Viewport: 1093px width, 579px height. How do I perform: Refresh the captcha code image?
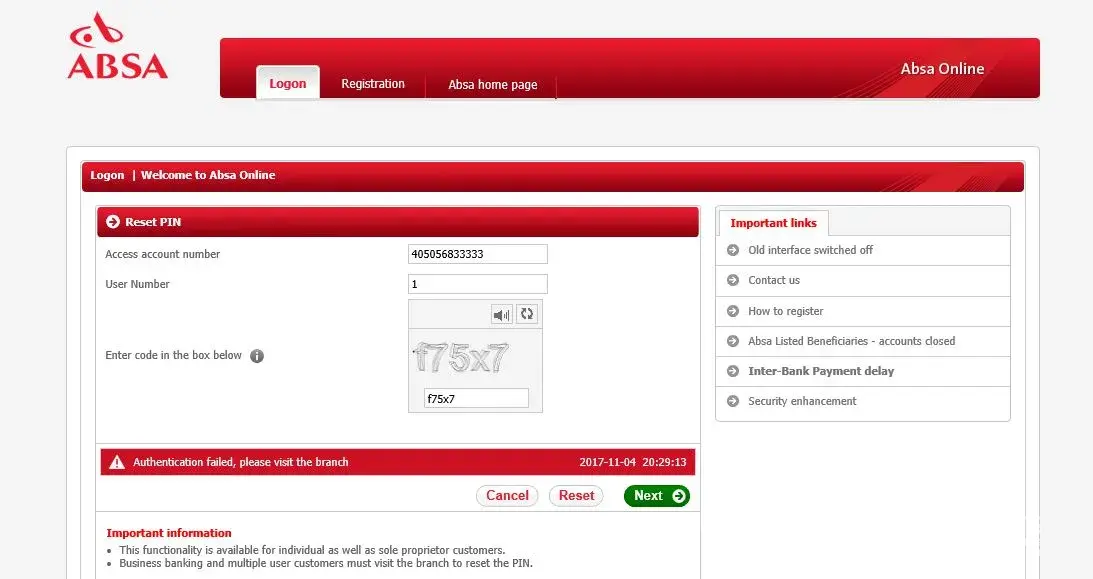tap(527, 314)
